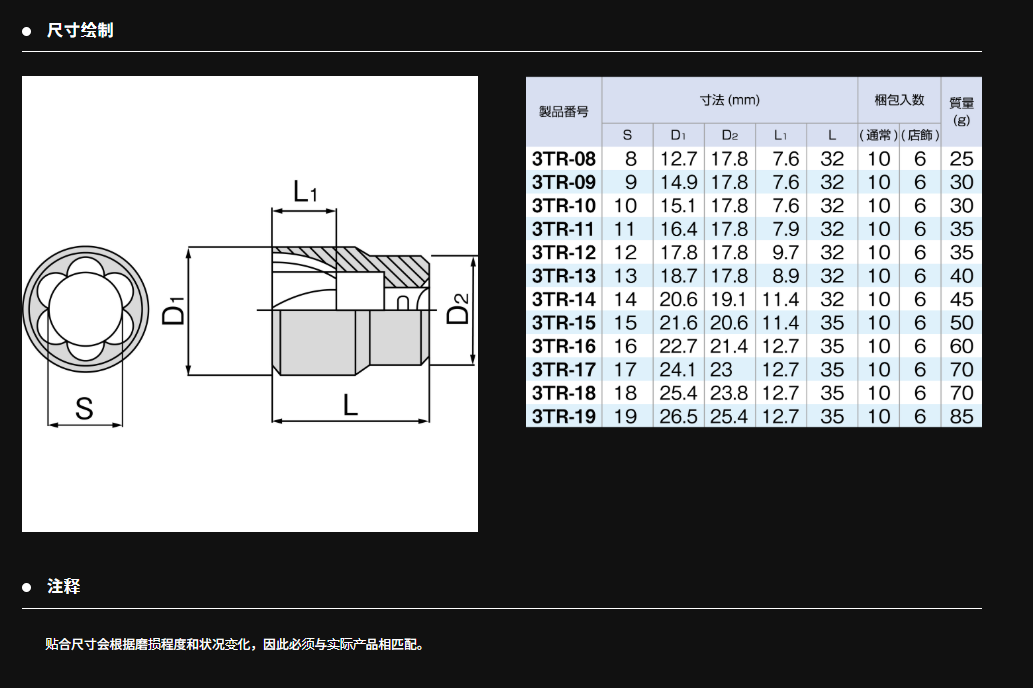Select the 3TR-10 row label

564,206
